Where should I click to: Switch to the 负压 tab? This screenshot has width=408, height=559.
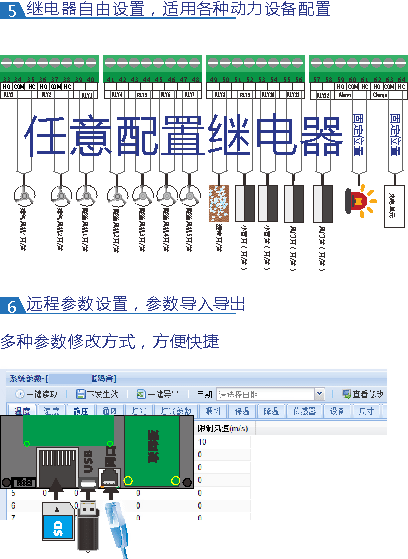point(81,411)
